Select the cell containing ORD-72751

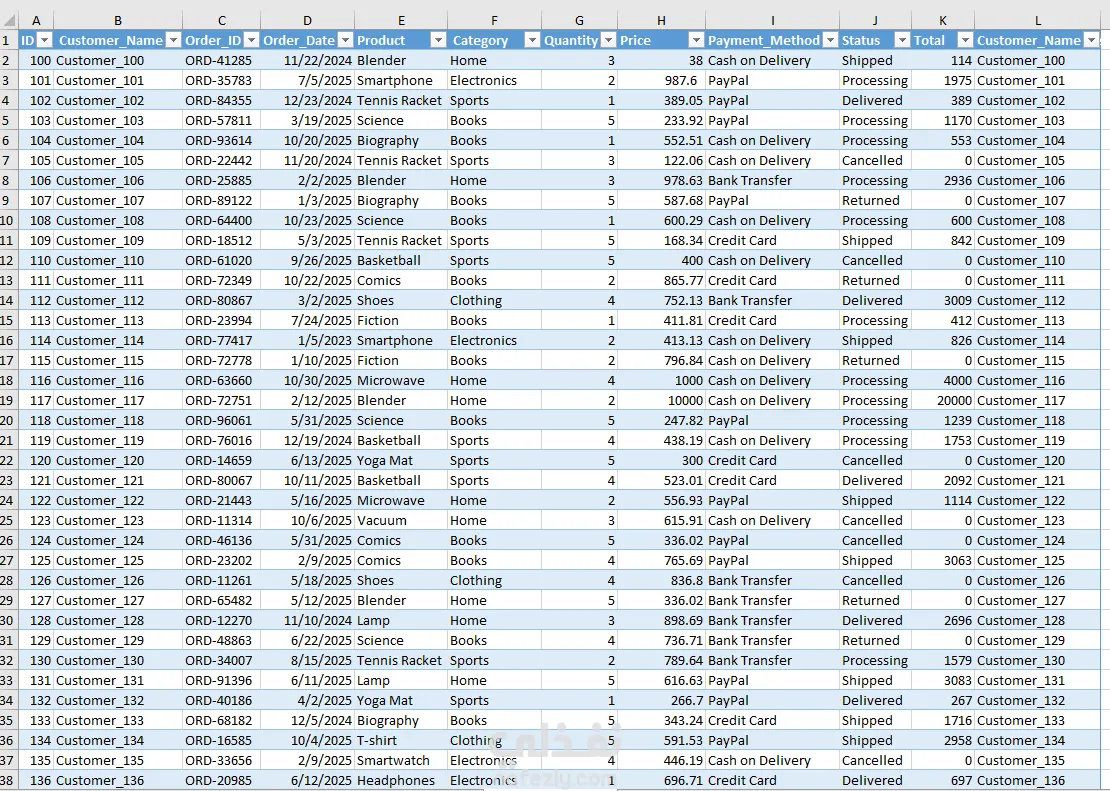tap(222, 401)
